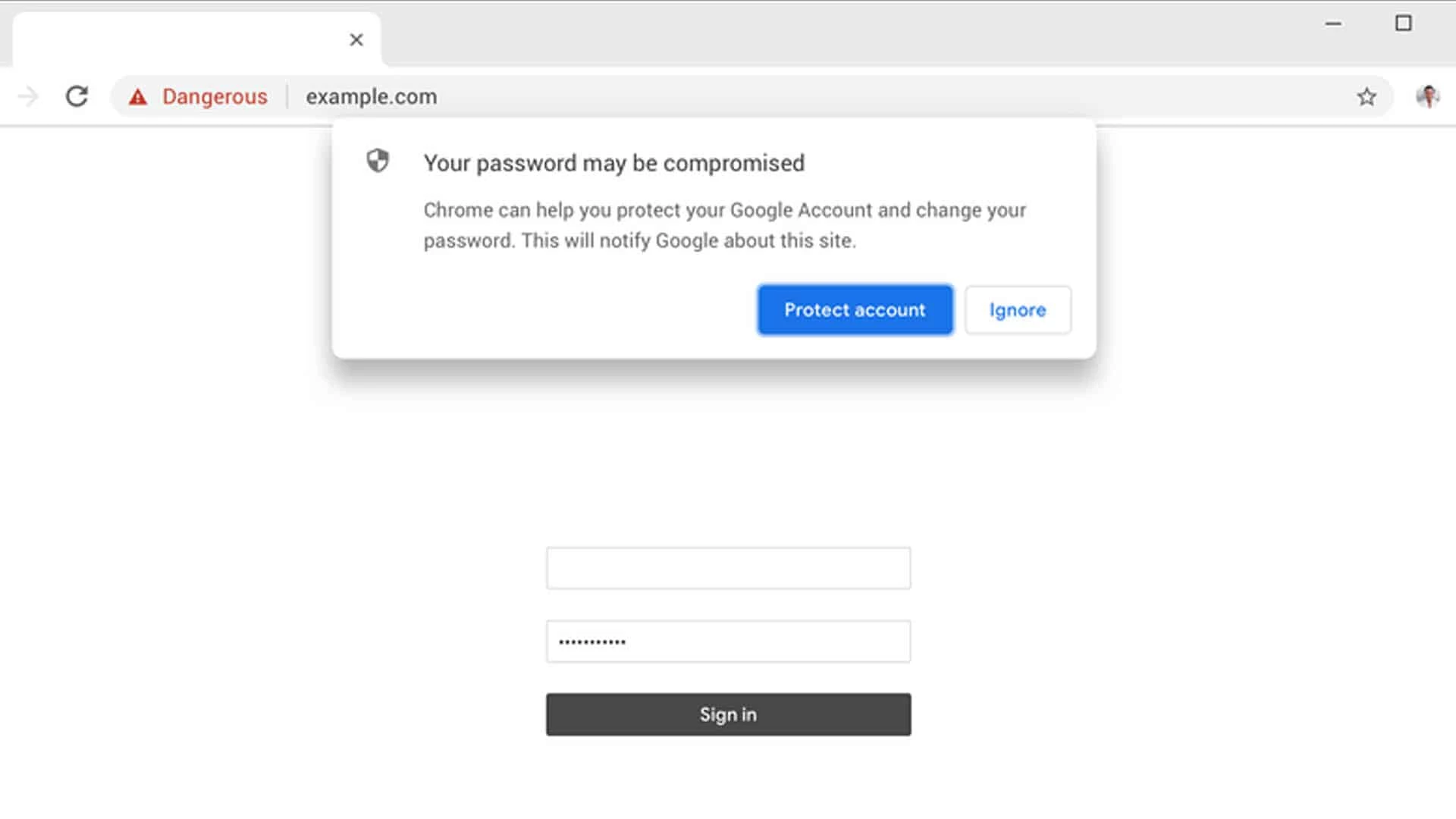Bookmark the page using the star icon
Screen dimensions: 1456x819
click(1366, 96)
